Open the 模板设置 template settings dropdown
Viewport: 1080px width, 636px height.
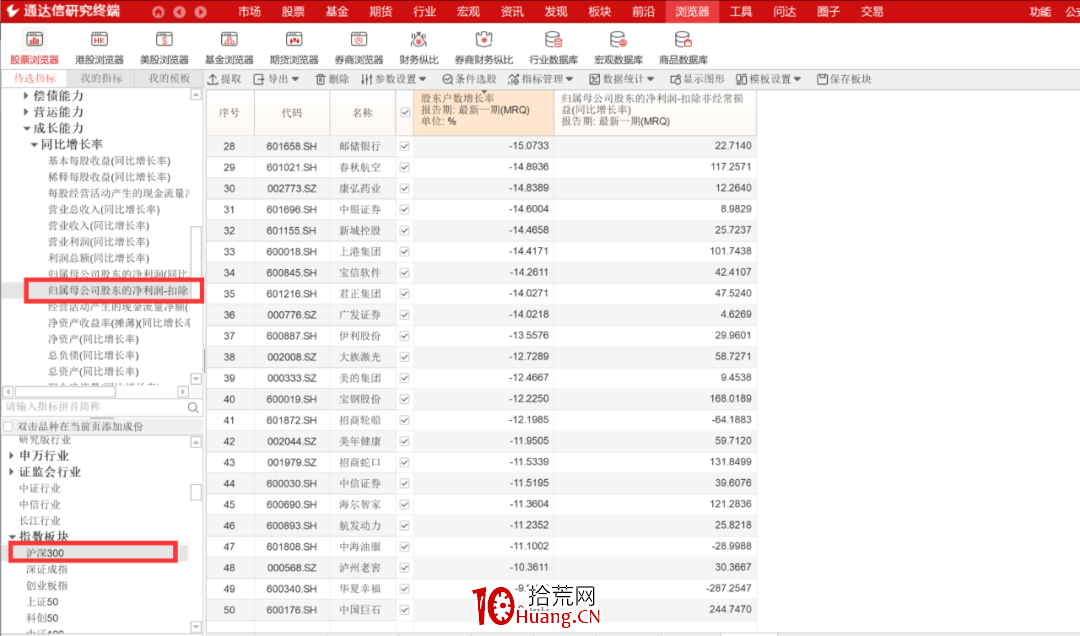click(x=769, y=79)
